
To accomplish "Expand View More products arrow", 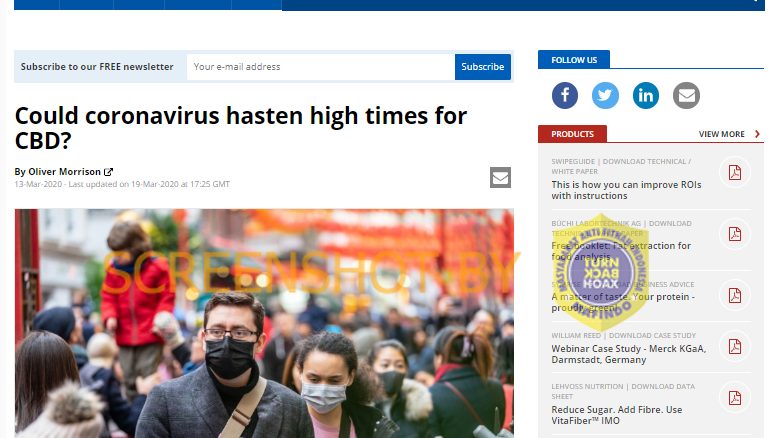I will pyautogui.click(x=757, y=134).
